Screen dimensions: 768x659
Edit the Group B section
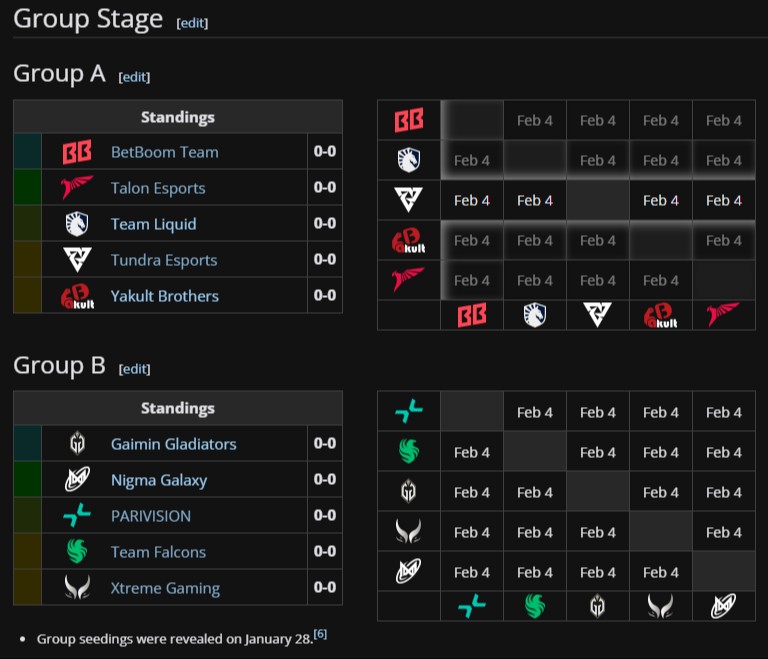click(134, 368)
